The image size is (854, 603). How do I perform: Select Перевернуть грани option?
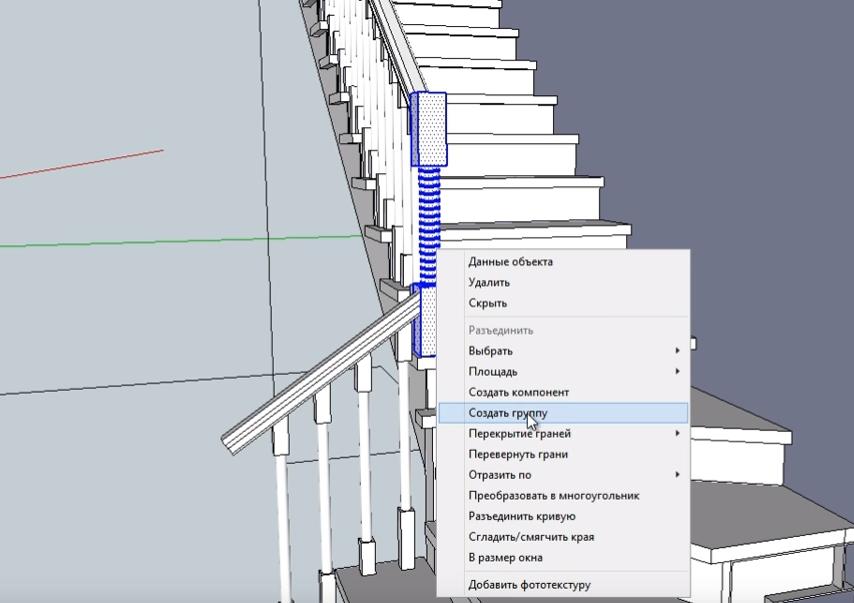[x=518, y=454]
